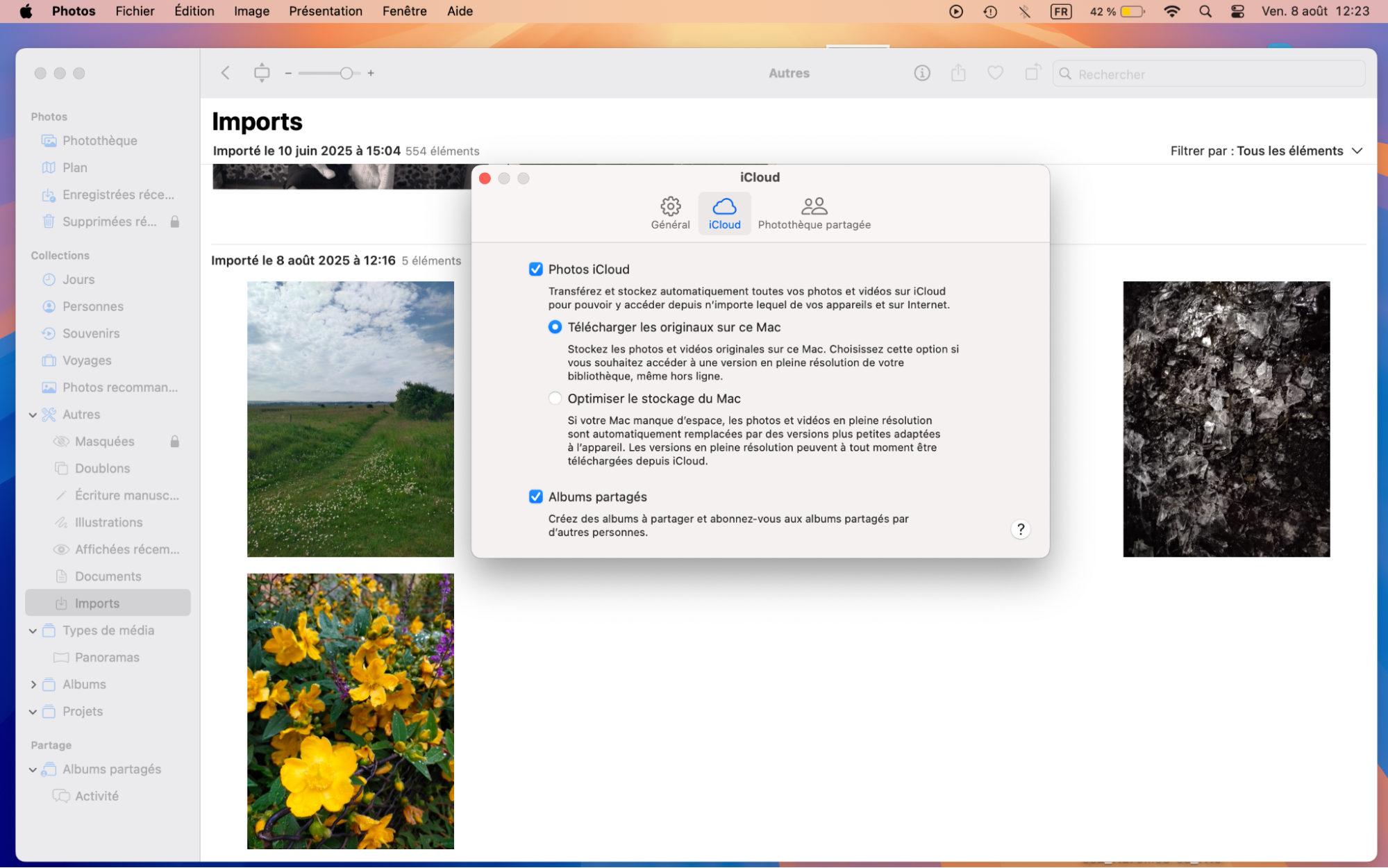Image resolution: width=1388 pixels, height=868 pixels.
Task: Open the yellow flowers photo
Action: click(x=350, y=710)
